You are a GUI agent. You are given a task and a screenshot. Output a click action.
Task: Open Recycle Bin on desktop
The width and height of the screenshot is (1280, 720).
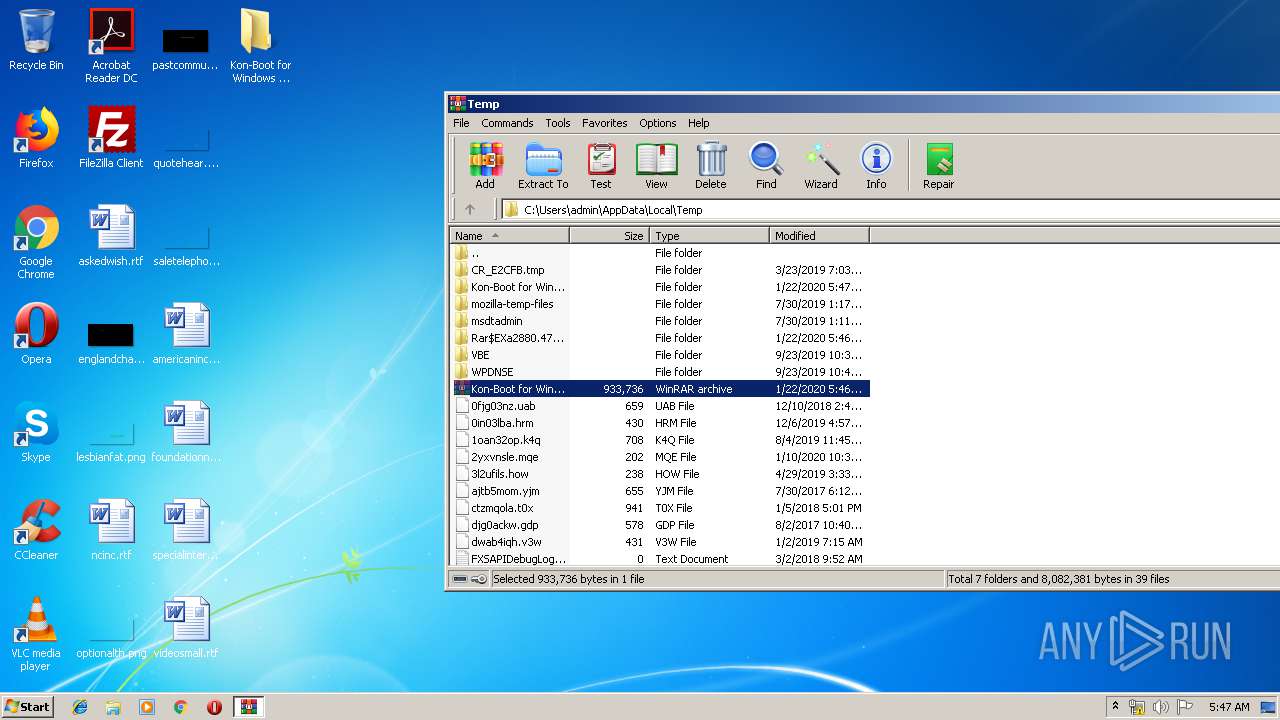point(36,40)
